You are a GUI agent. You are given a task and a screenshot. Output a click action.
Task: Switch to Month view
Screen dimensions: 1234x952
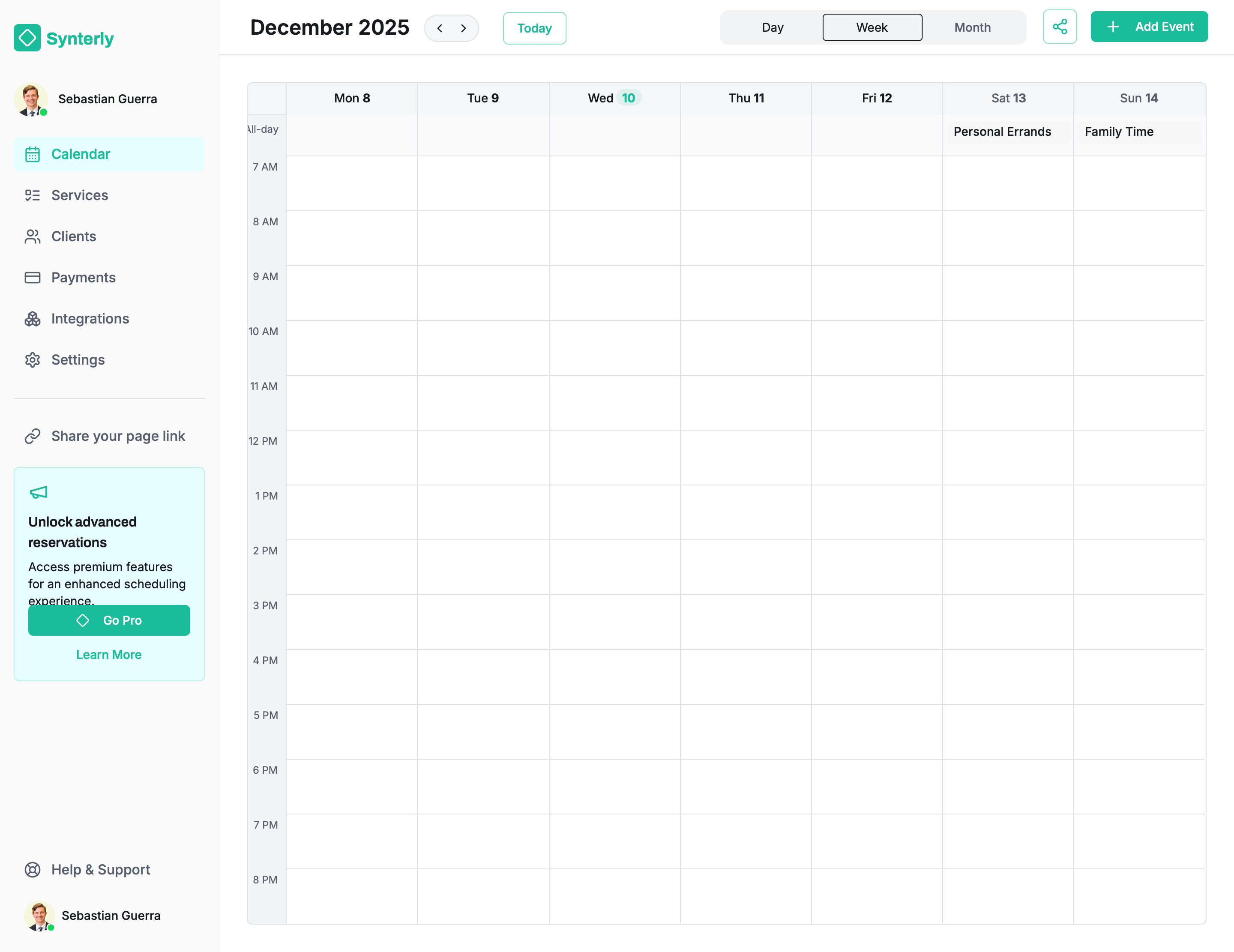tap(972, 27)
